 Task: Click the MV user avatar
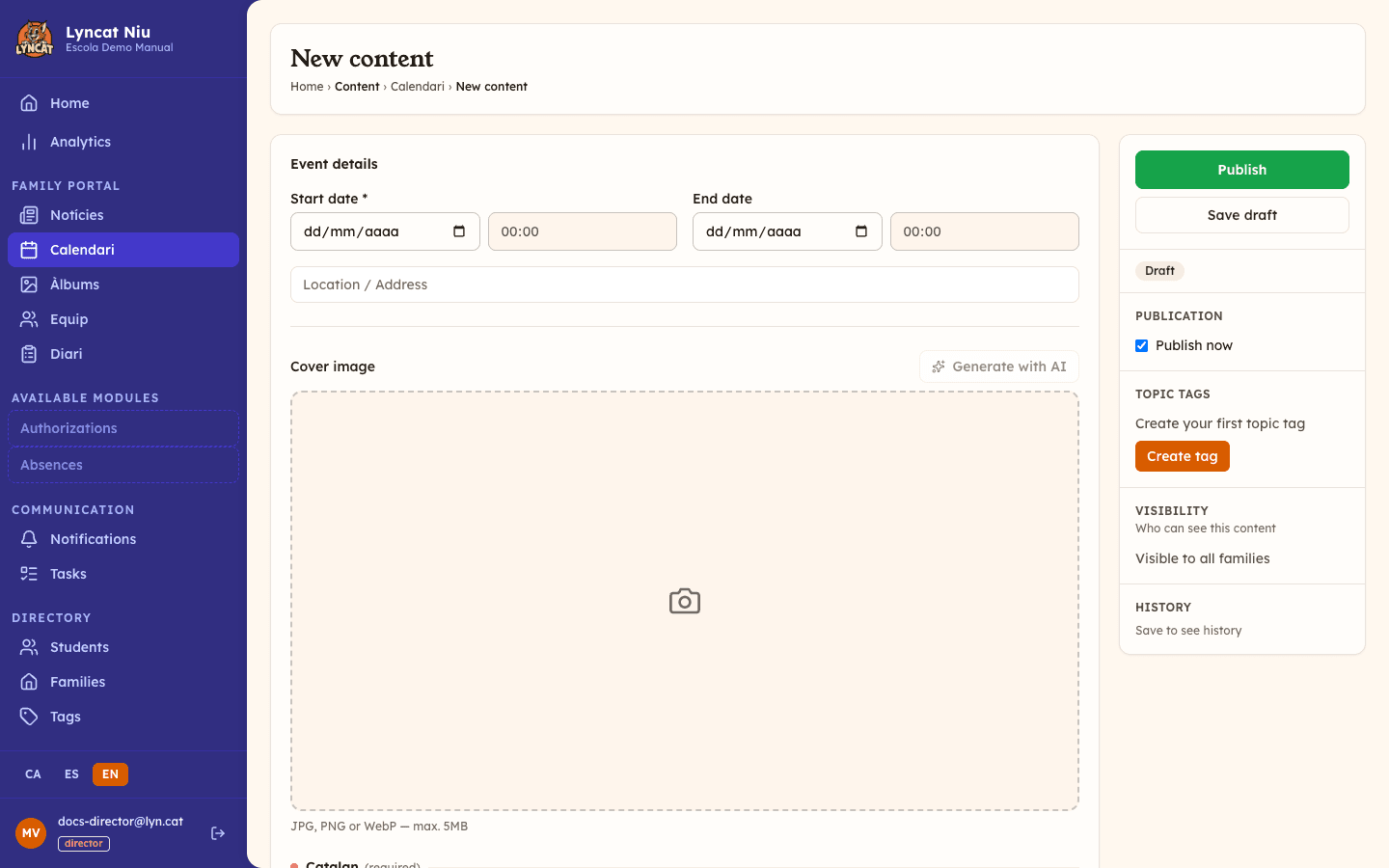(x=31, y=833)
